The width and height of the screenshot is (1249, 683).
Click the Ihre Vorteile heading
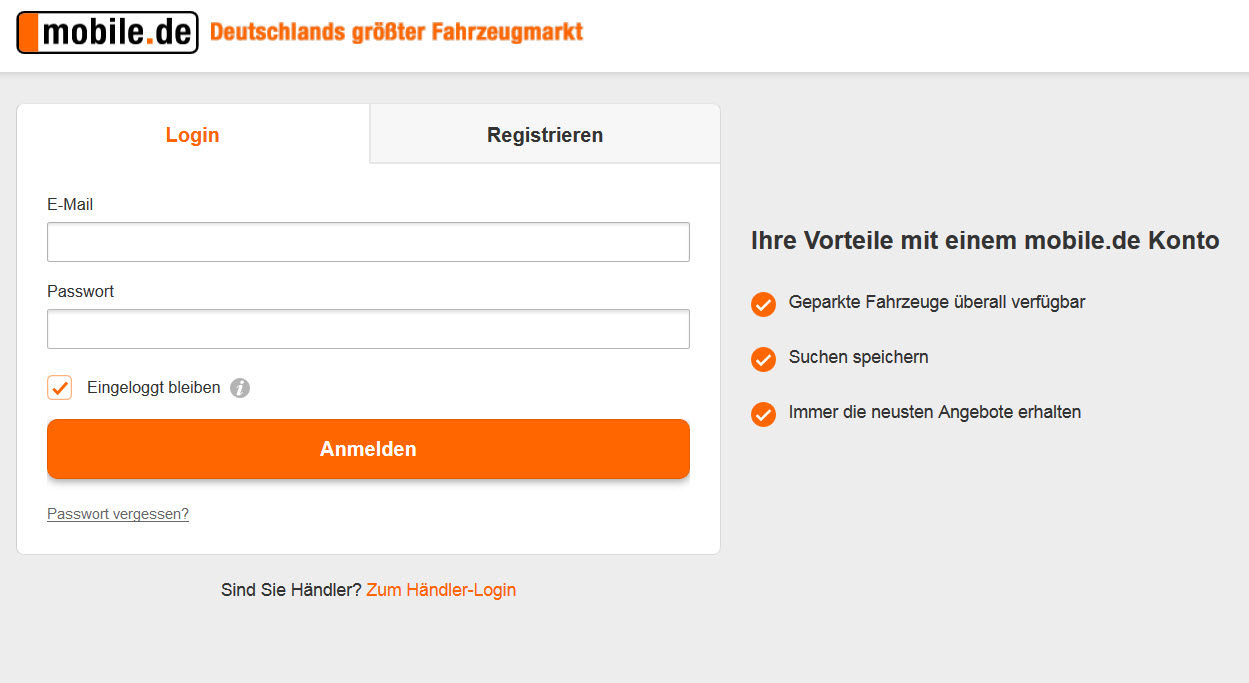click(x=984, y=241)
